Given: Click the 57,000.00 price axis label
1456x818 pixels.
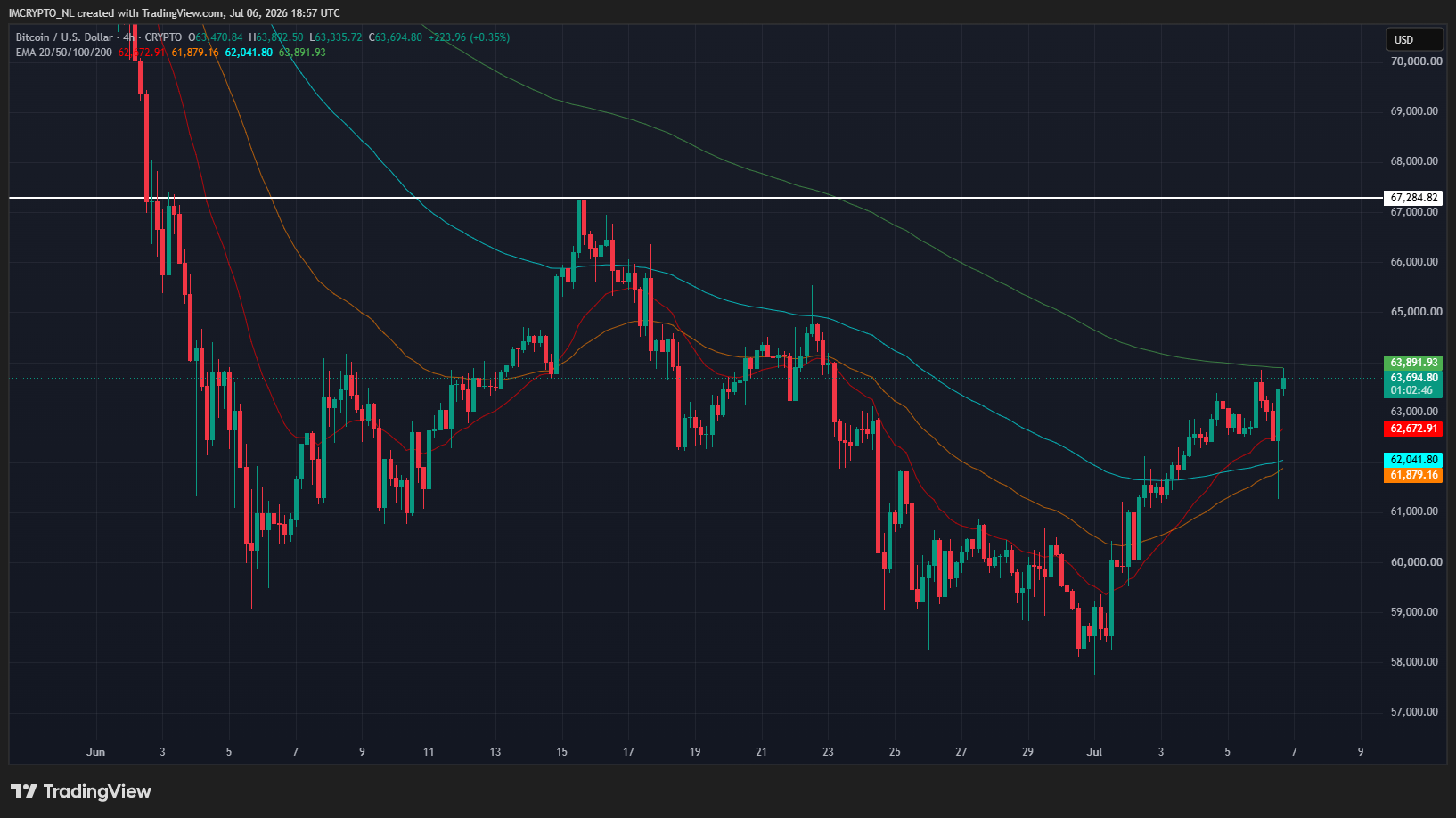Looking at the screenshot, I should click(x=1414, y=712).
